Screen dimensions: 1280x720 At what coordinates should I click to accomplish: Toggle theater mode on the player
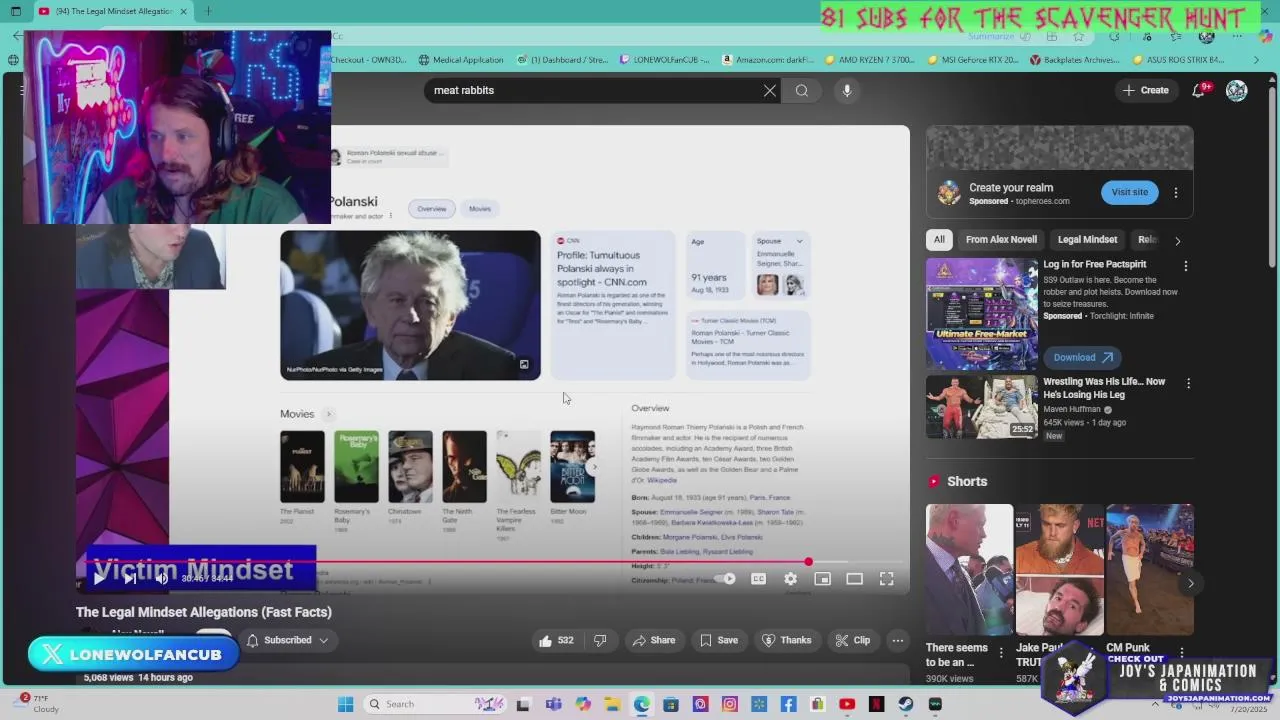pos(854,579)
